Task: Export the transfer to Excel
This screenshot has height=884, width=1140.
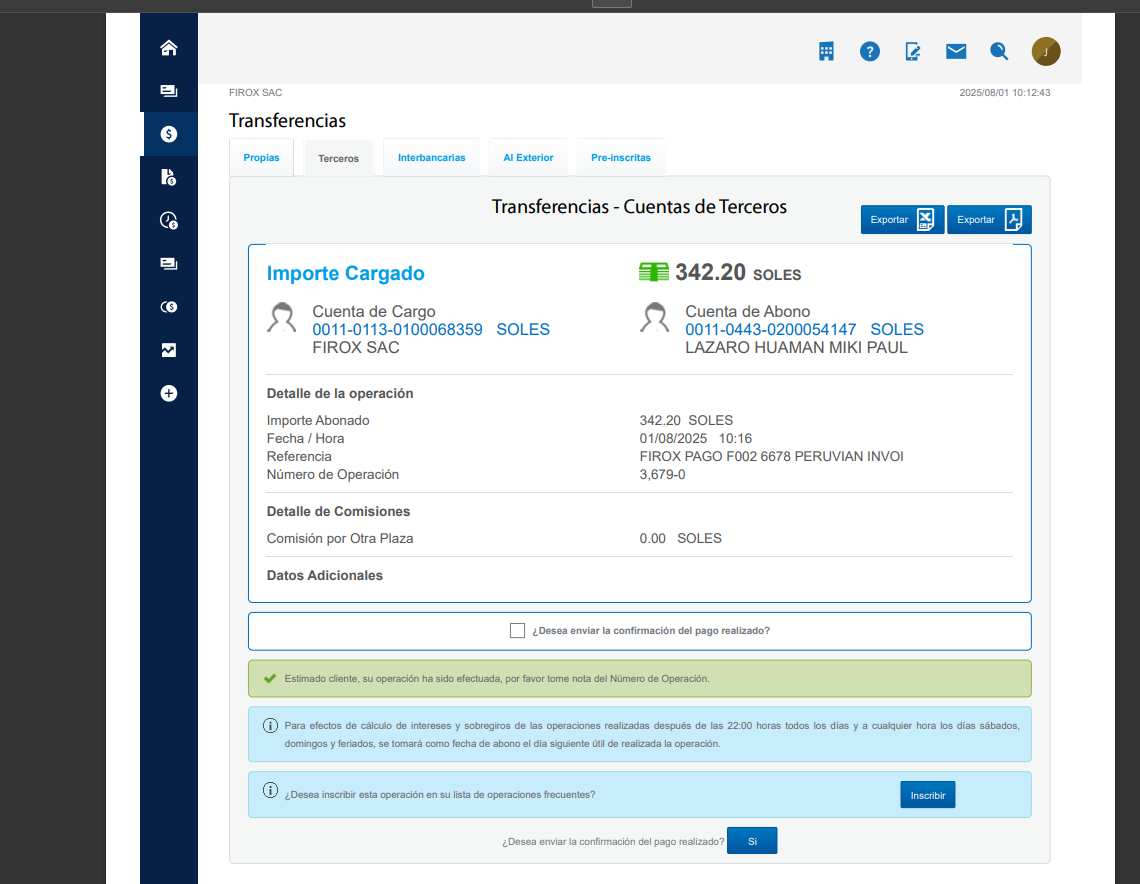Action: (902, 220)
